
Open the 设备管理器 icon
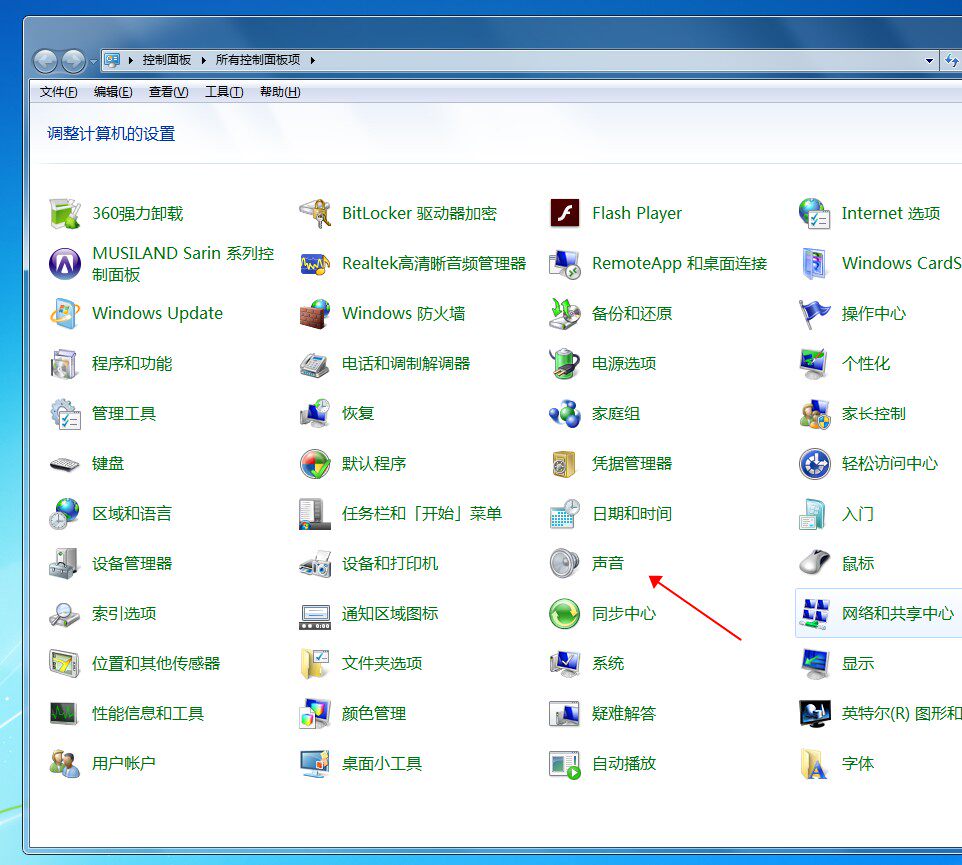[64, 564]
